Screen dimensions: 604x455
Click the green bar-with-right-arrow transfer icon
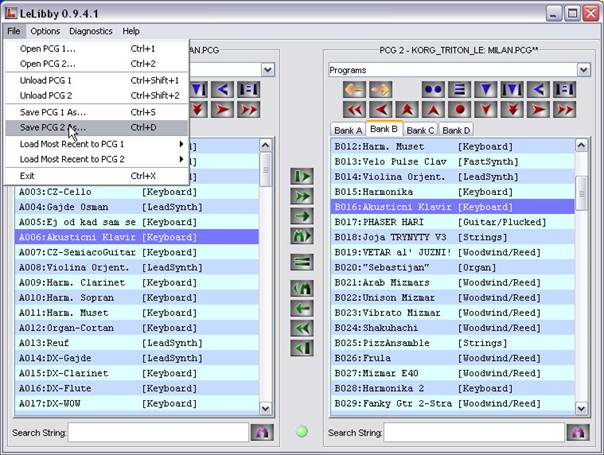click(302, 176)
